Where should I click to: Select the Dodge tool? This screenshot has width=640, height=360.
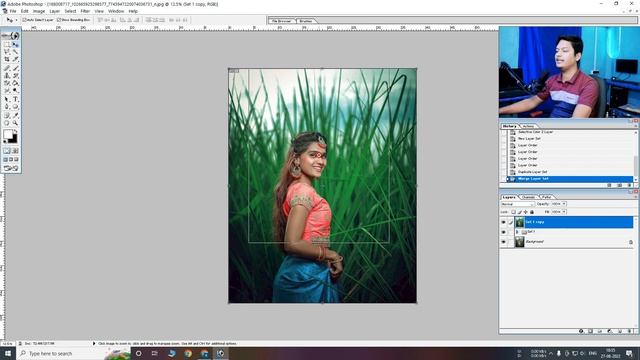pyautogui.click(x=15, y=91)
